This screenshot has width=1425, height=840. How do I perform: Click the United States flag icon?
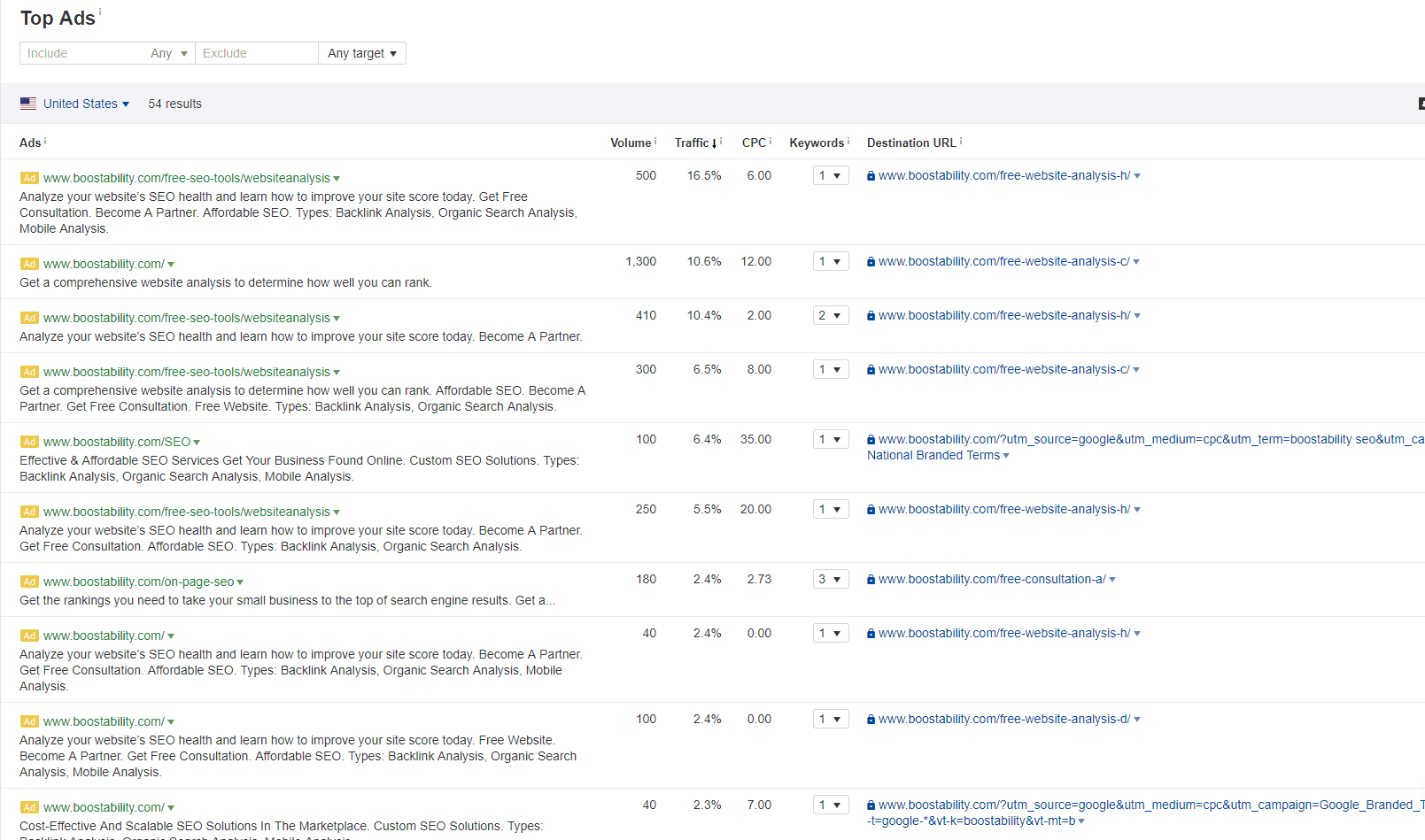(x=27, y=104)
